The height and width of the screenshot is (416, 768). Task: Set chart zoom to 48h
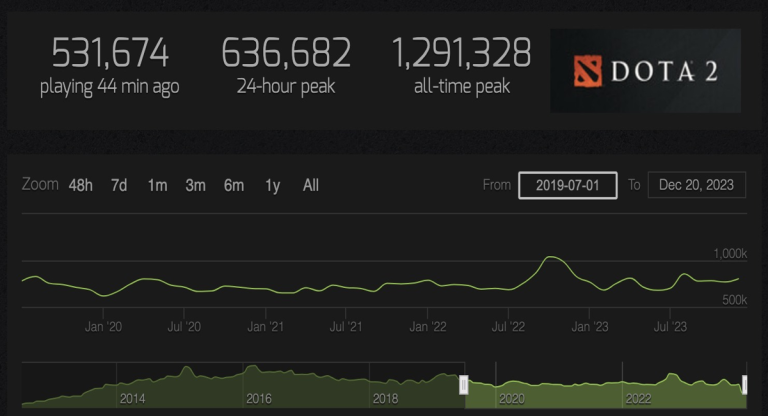(80, 185)
